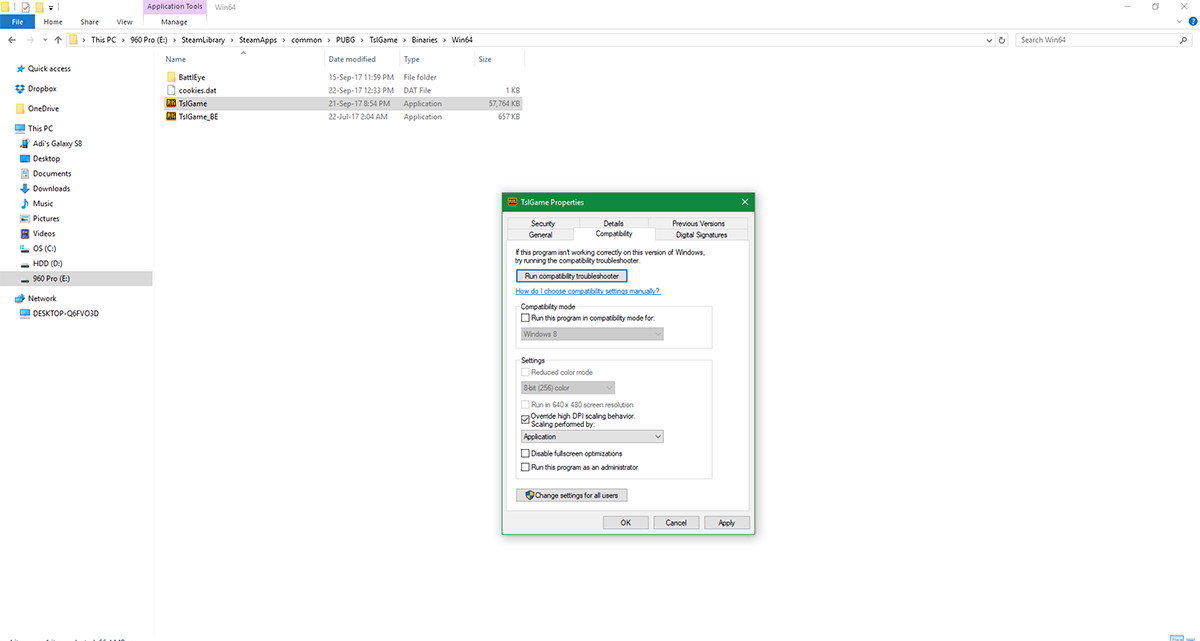Open the BattlEye folder icon
Screen dimensions: 1200x641
171,77
